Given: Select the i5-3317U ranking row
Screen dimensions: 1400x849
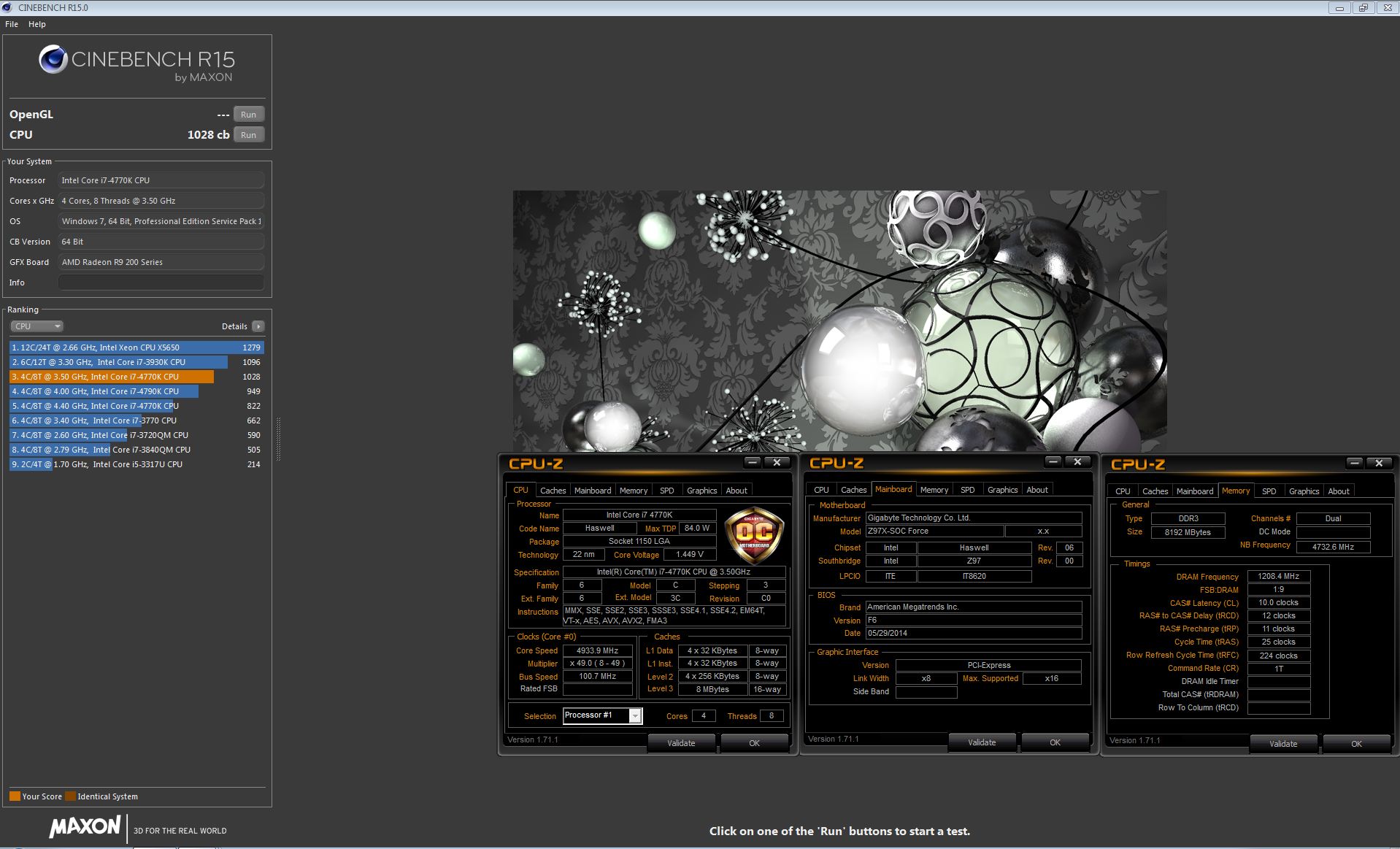Looking at the screenshot, I should tap(136, 464).
